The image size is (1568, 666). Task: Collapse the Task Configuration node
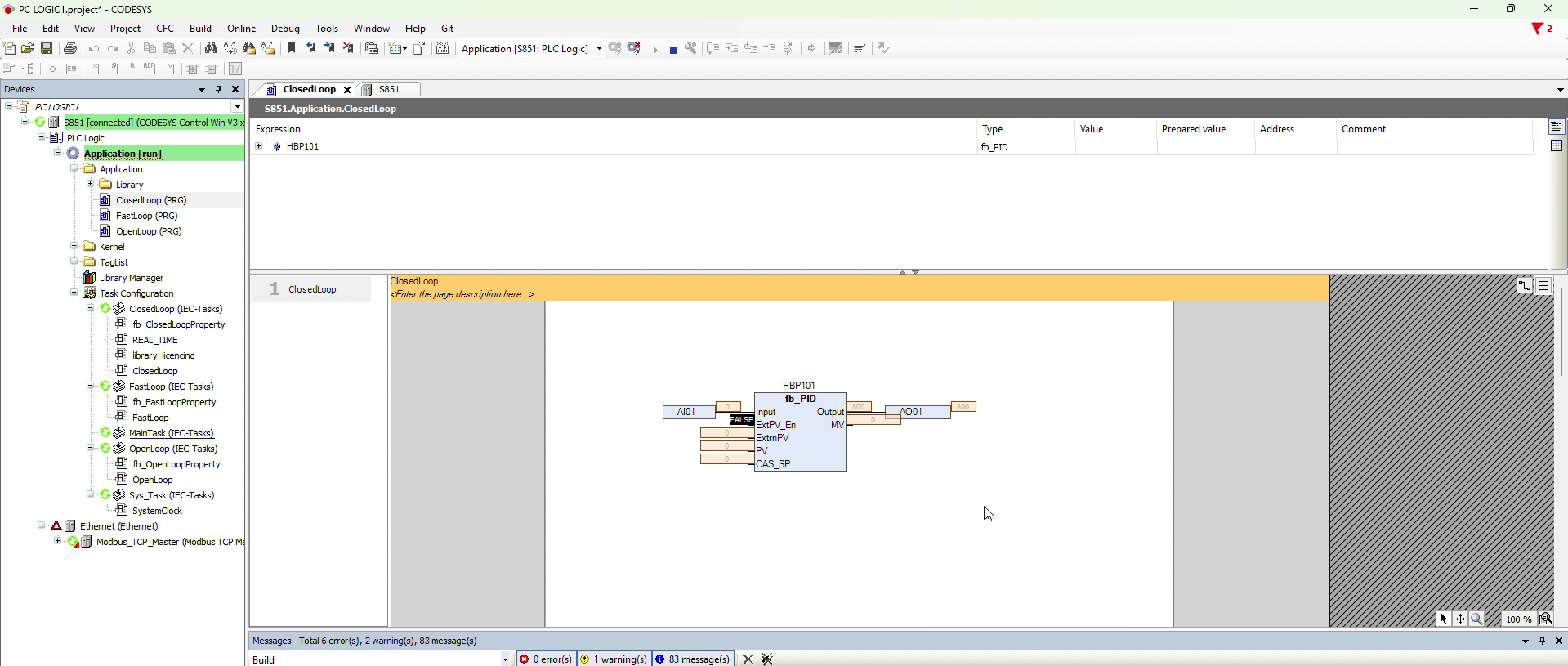pyautogui.click(x=74, y=293)
